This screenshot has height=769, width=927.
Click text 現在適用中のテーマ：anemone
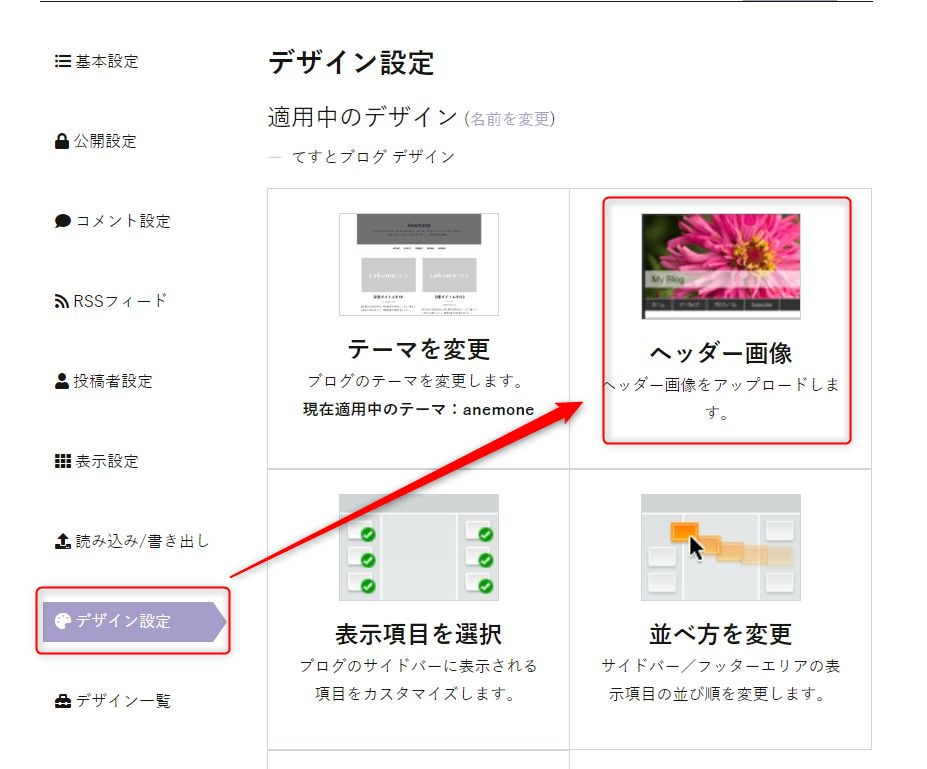click(x=419, y=410)
